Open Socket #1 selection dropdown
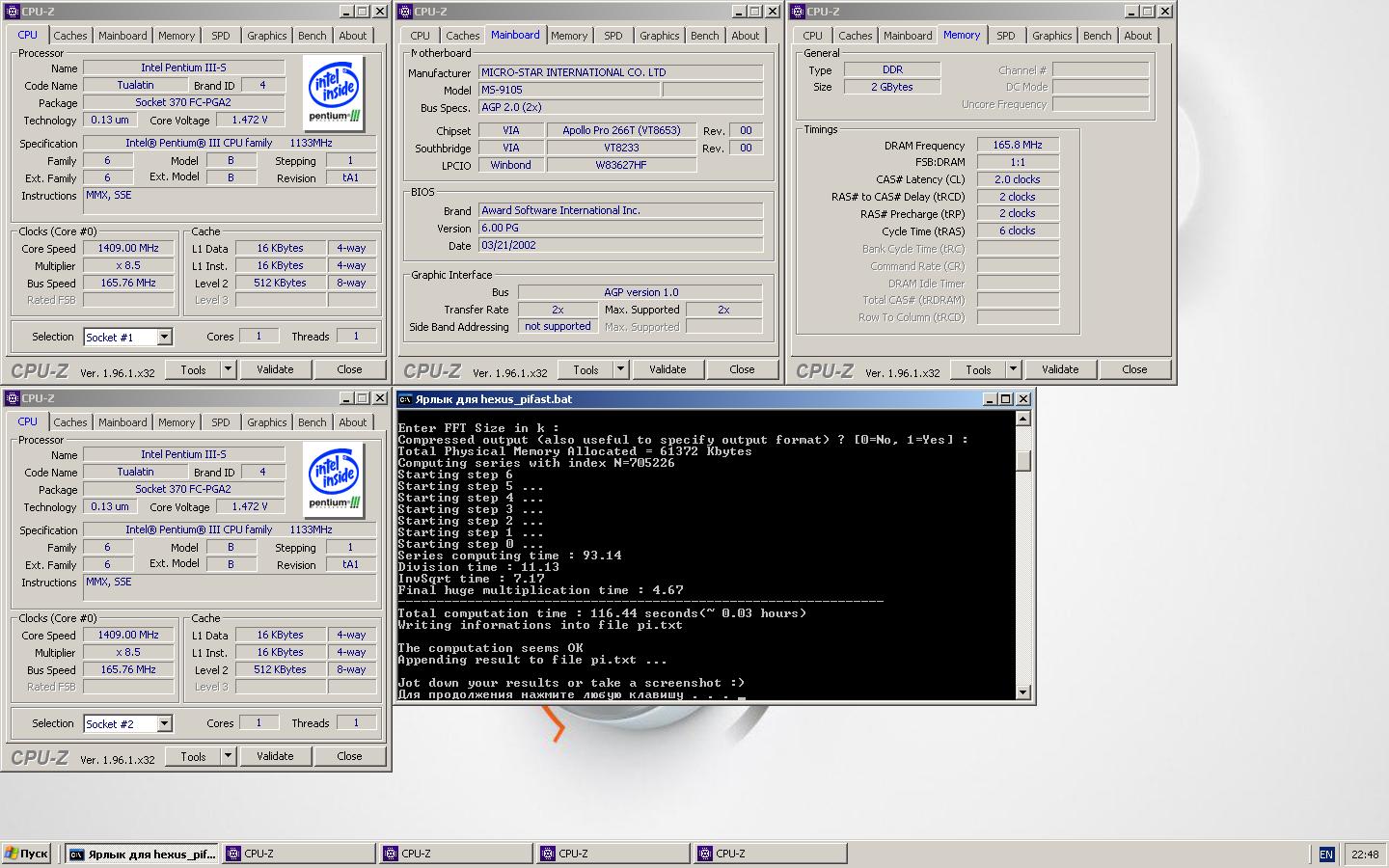The height and width of the screenshot is (868, 1389). click(x=165, y=337)
